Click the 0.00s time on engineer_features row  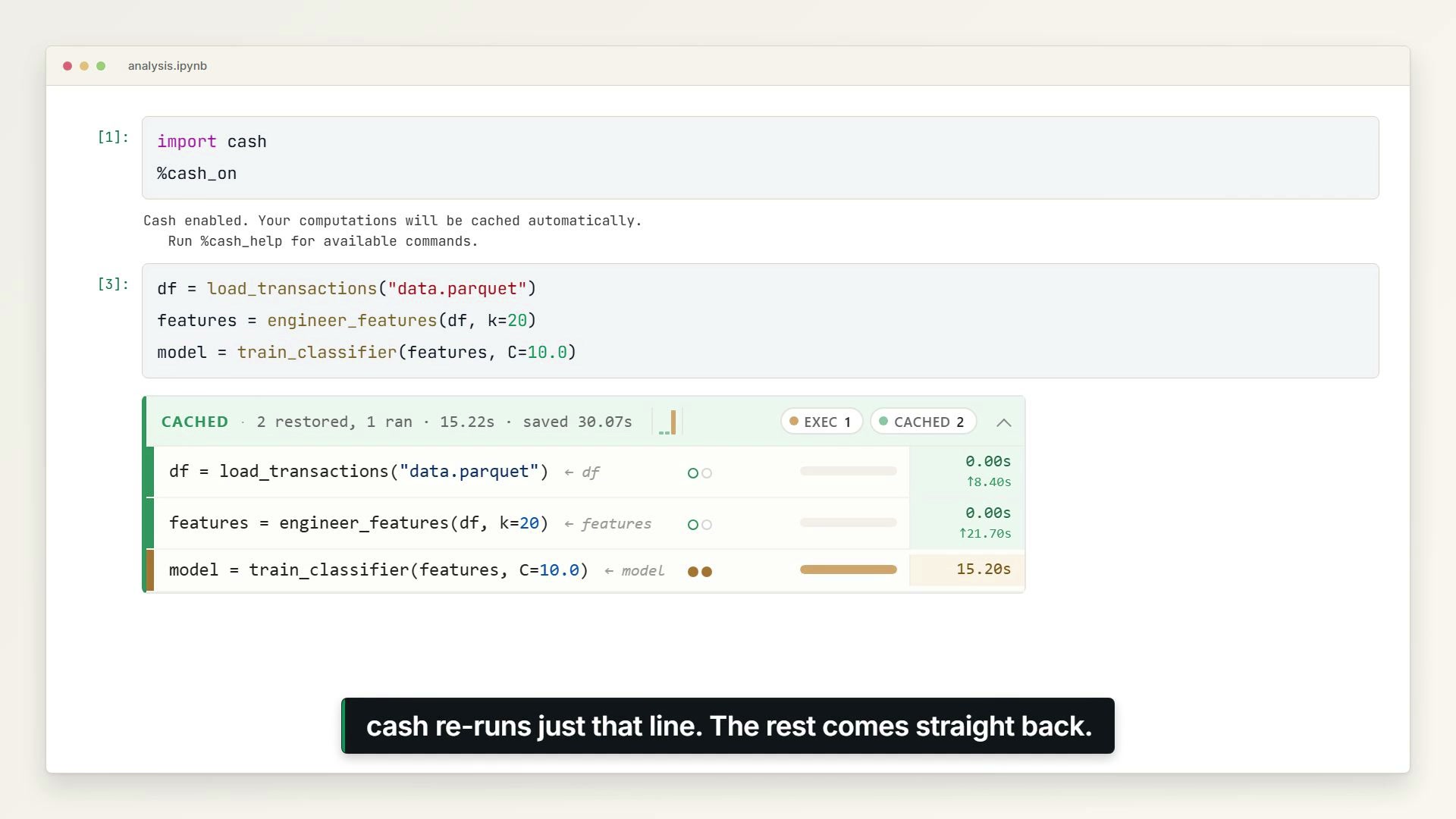click(x=988, y=513)
